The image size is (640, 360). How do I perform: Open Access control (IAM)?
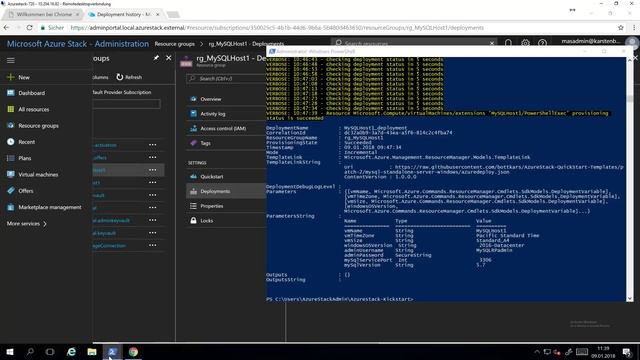pyautogui.click(x=223, y=129)
